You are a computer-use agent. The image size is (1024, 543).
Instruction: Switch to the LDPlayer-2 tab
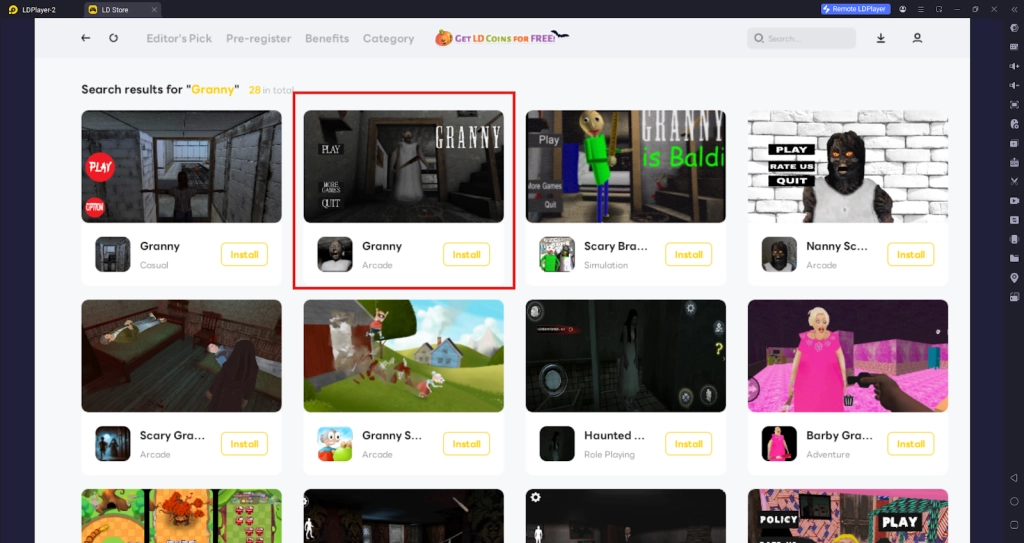pos(32,9)
